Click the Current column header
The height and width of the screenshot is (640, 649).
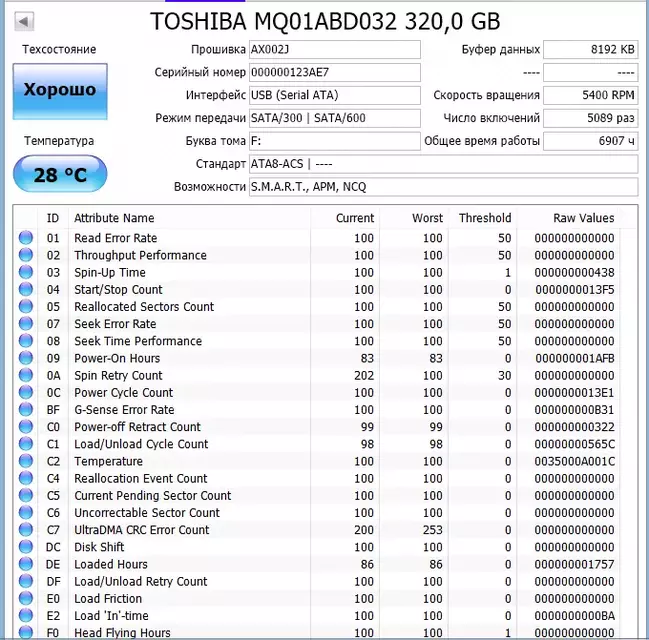(345, 218)
